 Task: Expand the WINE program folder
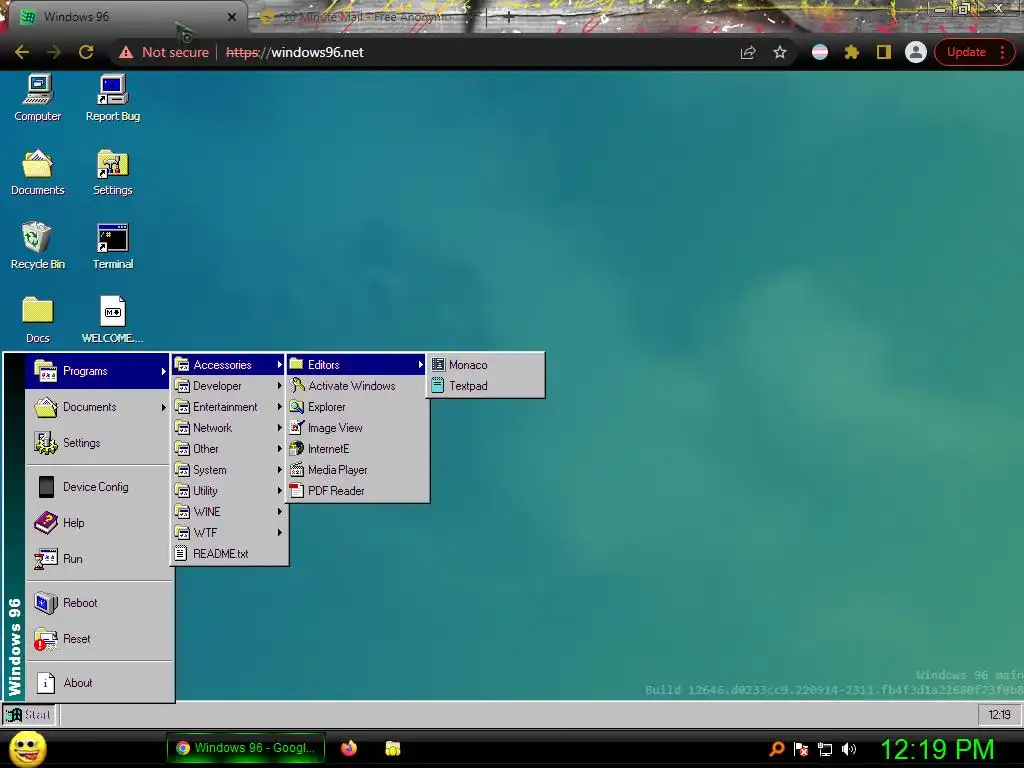(229, 511)
